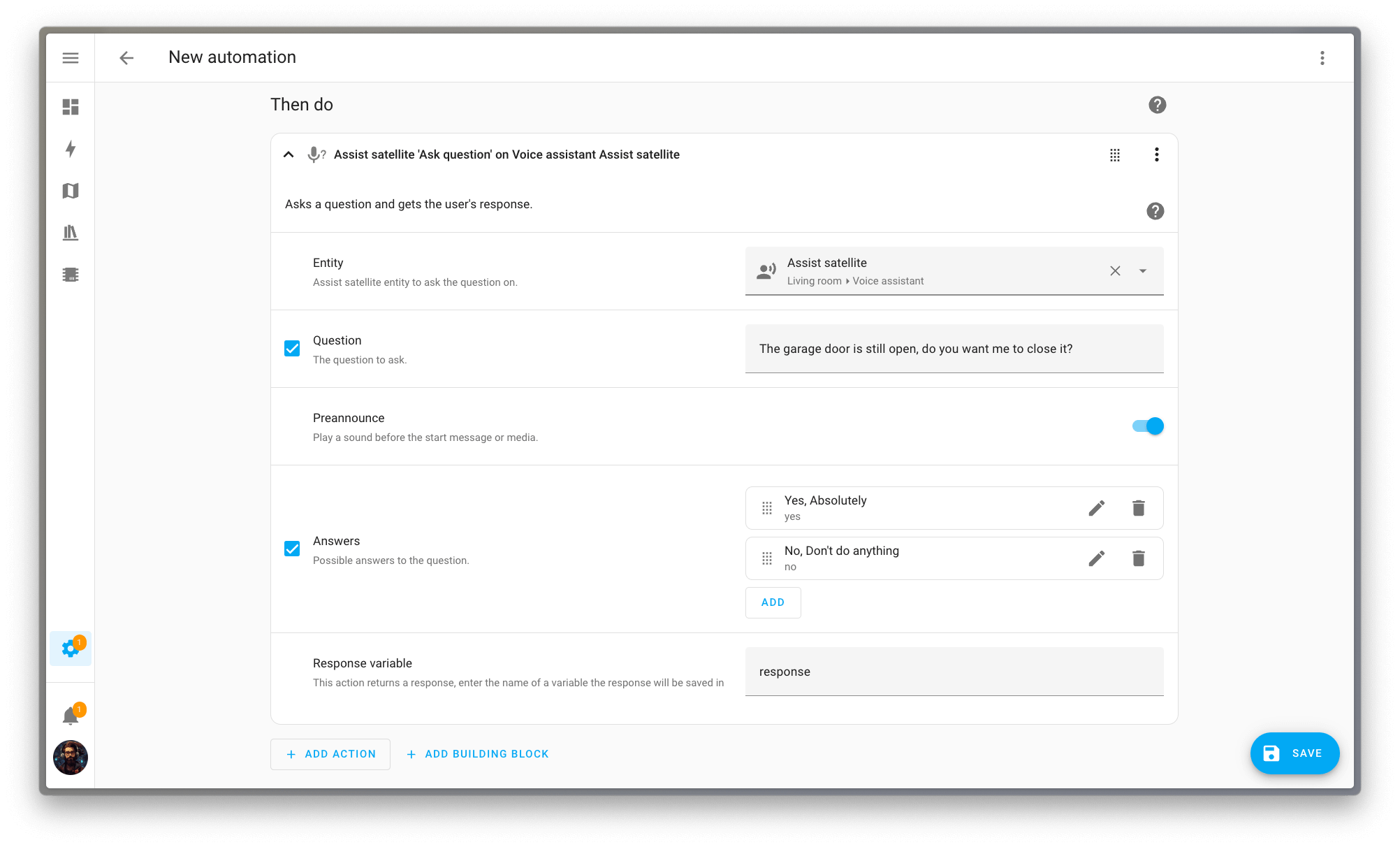Open the Energy panel lightning icon

pos(70,149)
